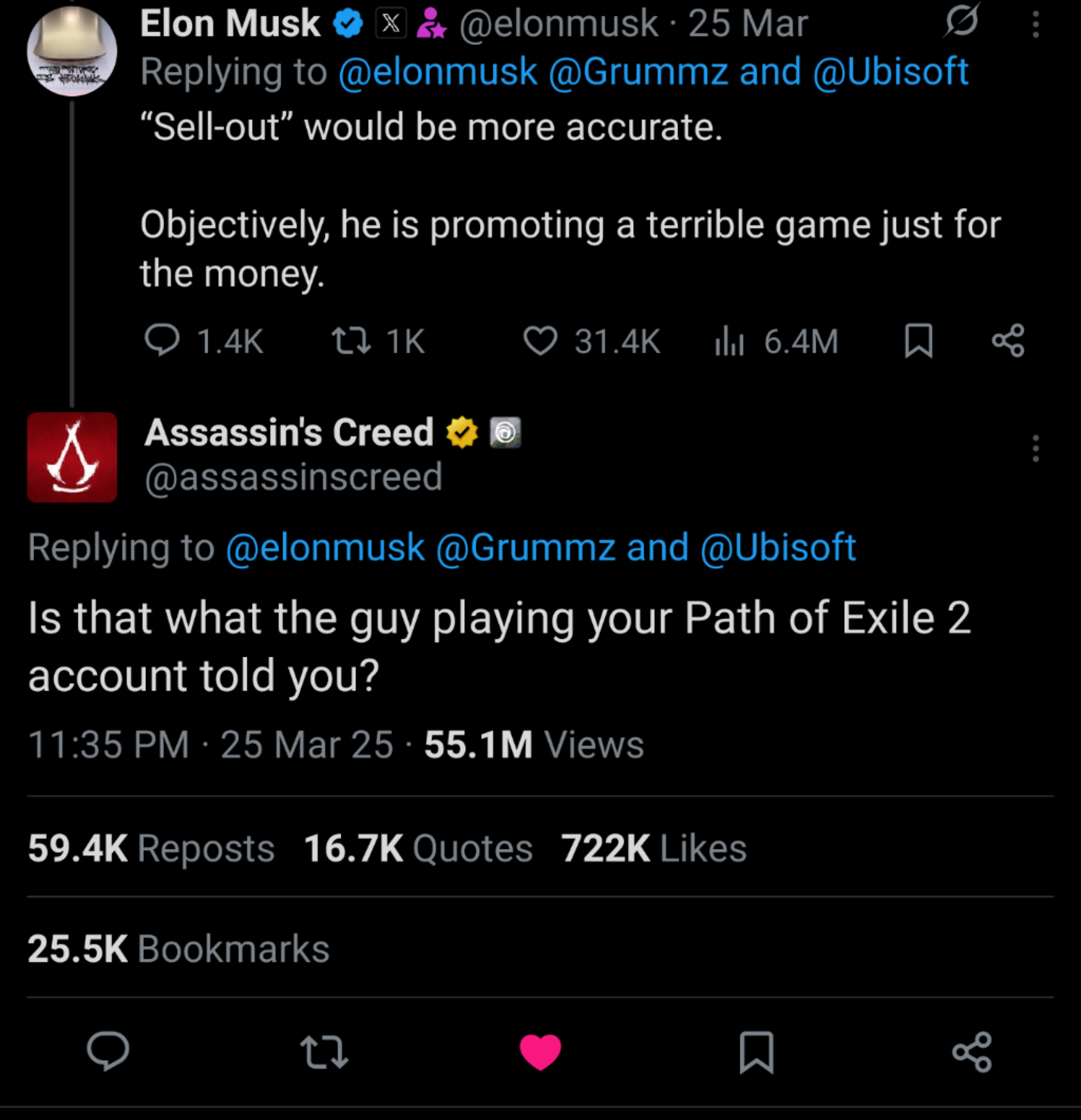
Task: Bookmark Elon Musk's reply tweet
Action: click(x=919, y=341)
